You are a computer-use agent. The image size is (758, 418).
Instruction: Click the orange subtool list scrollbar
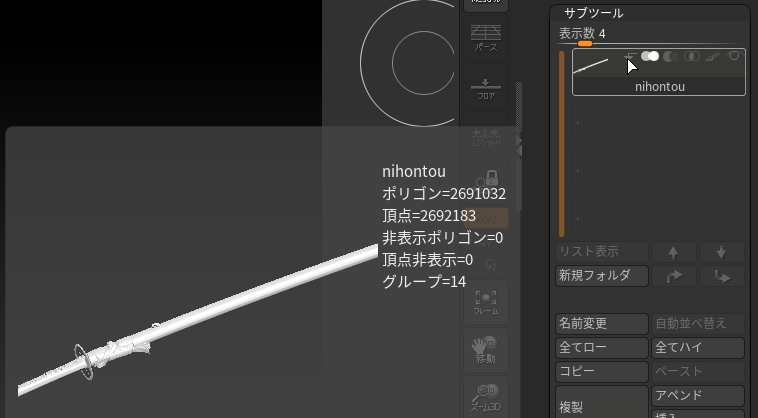click(x=561, y=144)
